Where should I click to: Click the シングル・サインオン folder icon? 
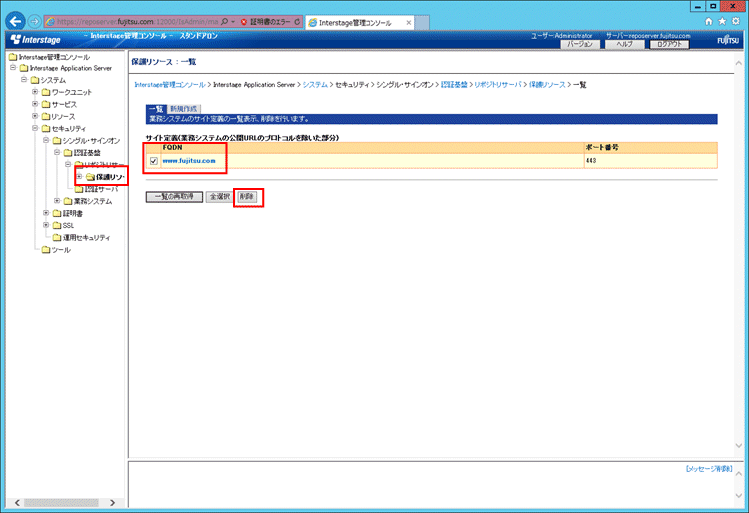tap(57, 141)
